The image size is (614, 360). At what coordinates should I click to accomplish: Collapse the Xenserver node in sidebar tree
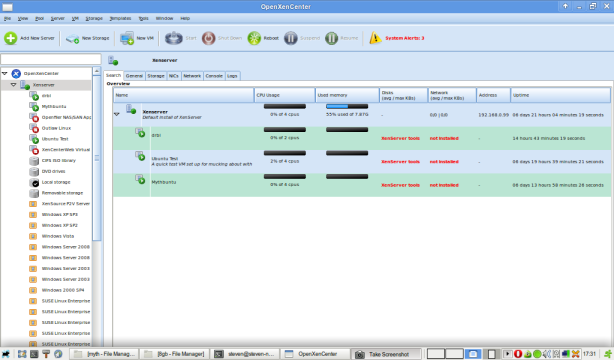tap(13, 85)
